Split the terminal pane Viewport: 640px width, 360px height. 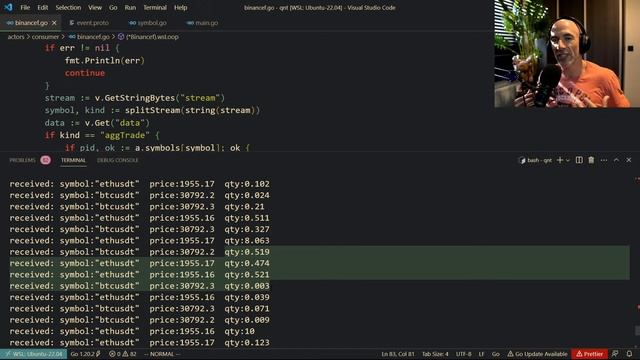click(579, 160)
